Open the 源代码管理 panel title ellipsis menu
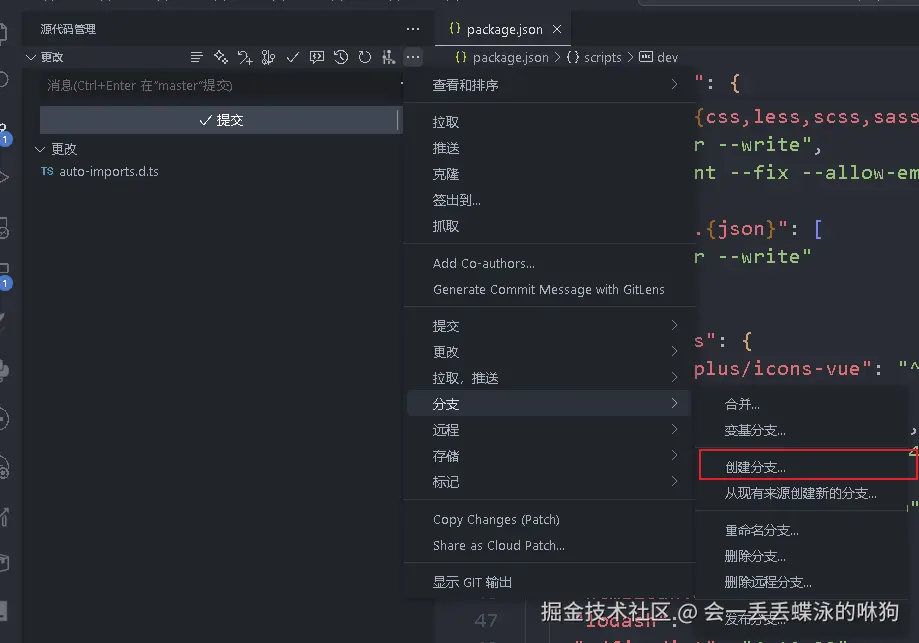Screen dimensions: 919x643 pos(413,29)
